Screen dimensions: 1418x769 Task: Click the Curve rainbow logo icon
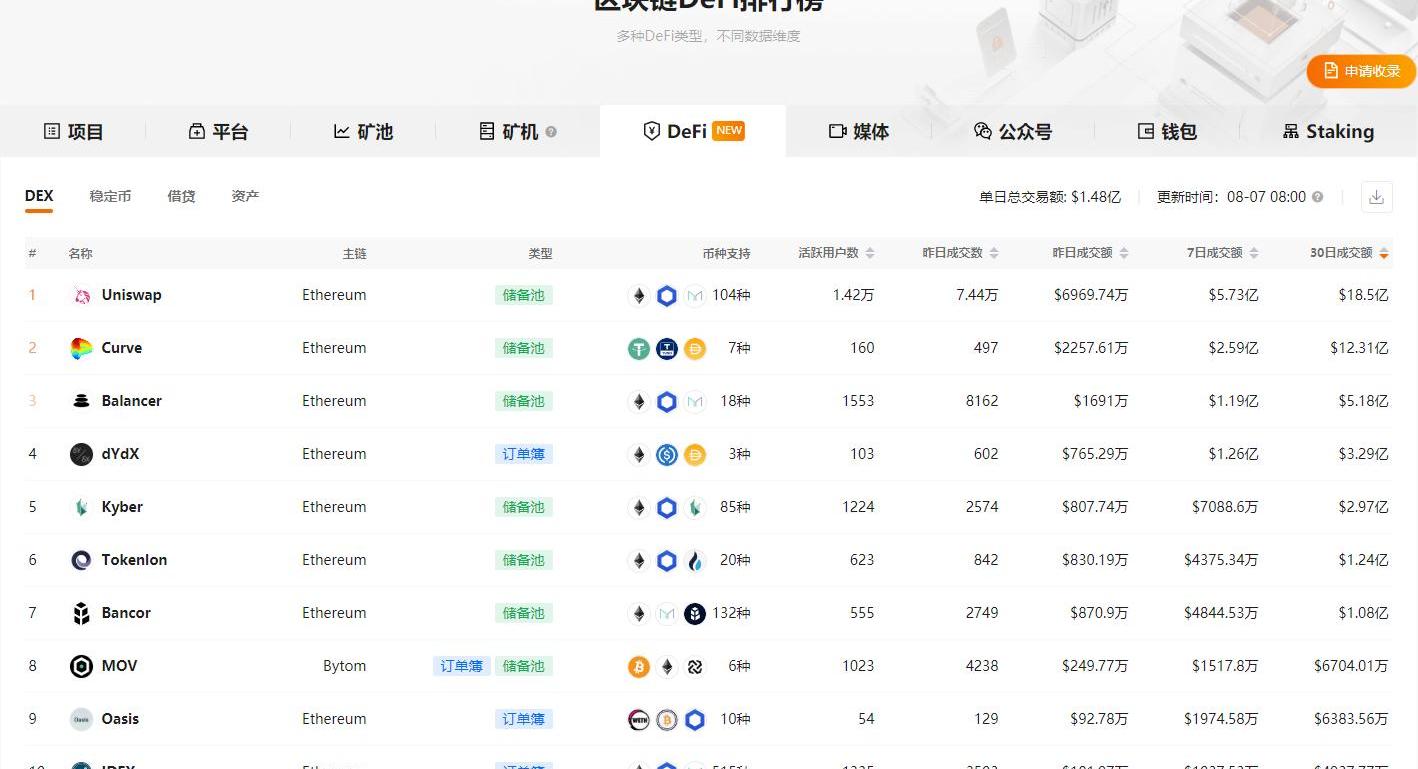click(81, 348)
